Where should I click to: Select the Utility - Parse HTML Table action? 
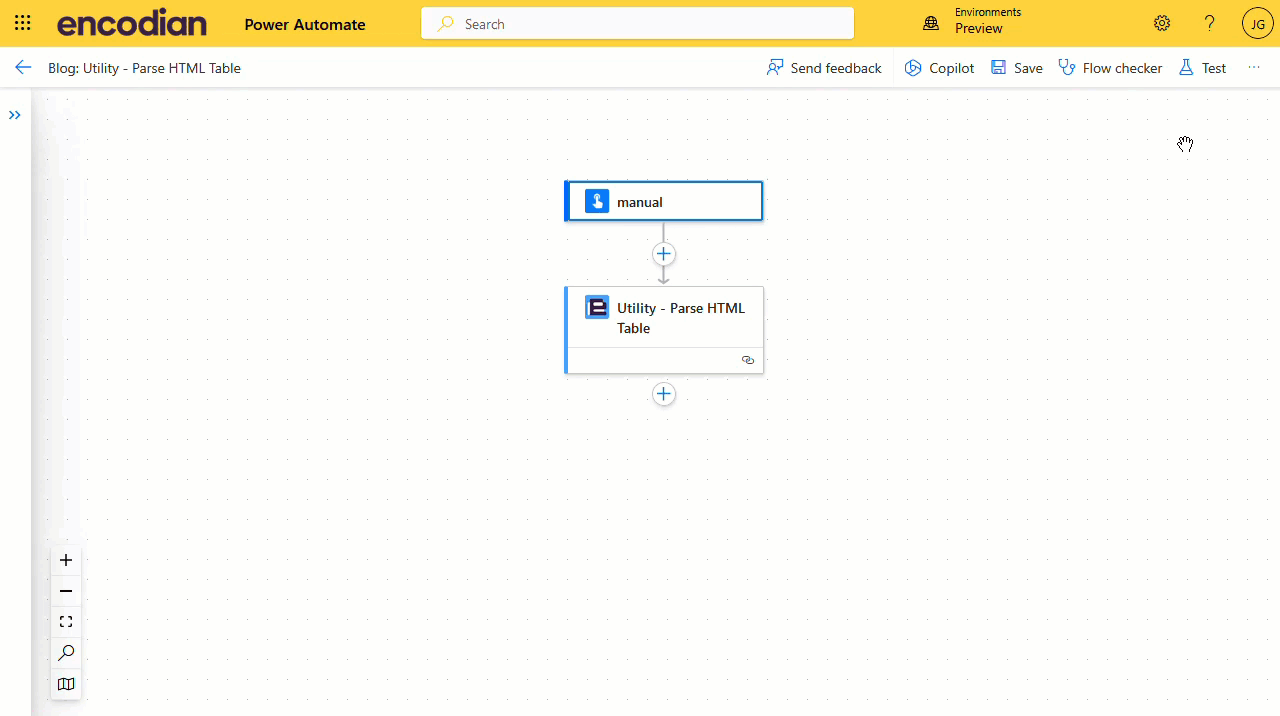pyautogui.click(x=664, y=330)
